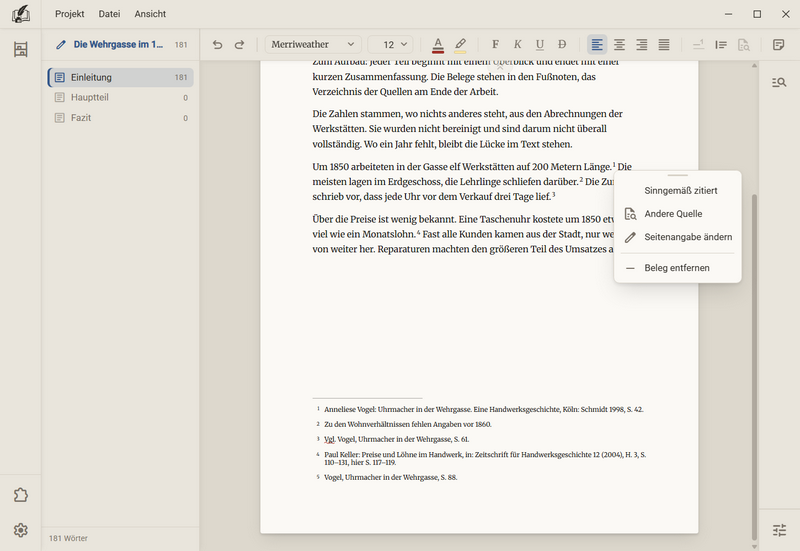Click superscript footnote mark 4 after 'Monatslohn.'
800x551 pixels.
point(419,232)
